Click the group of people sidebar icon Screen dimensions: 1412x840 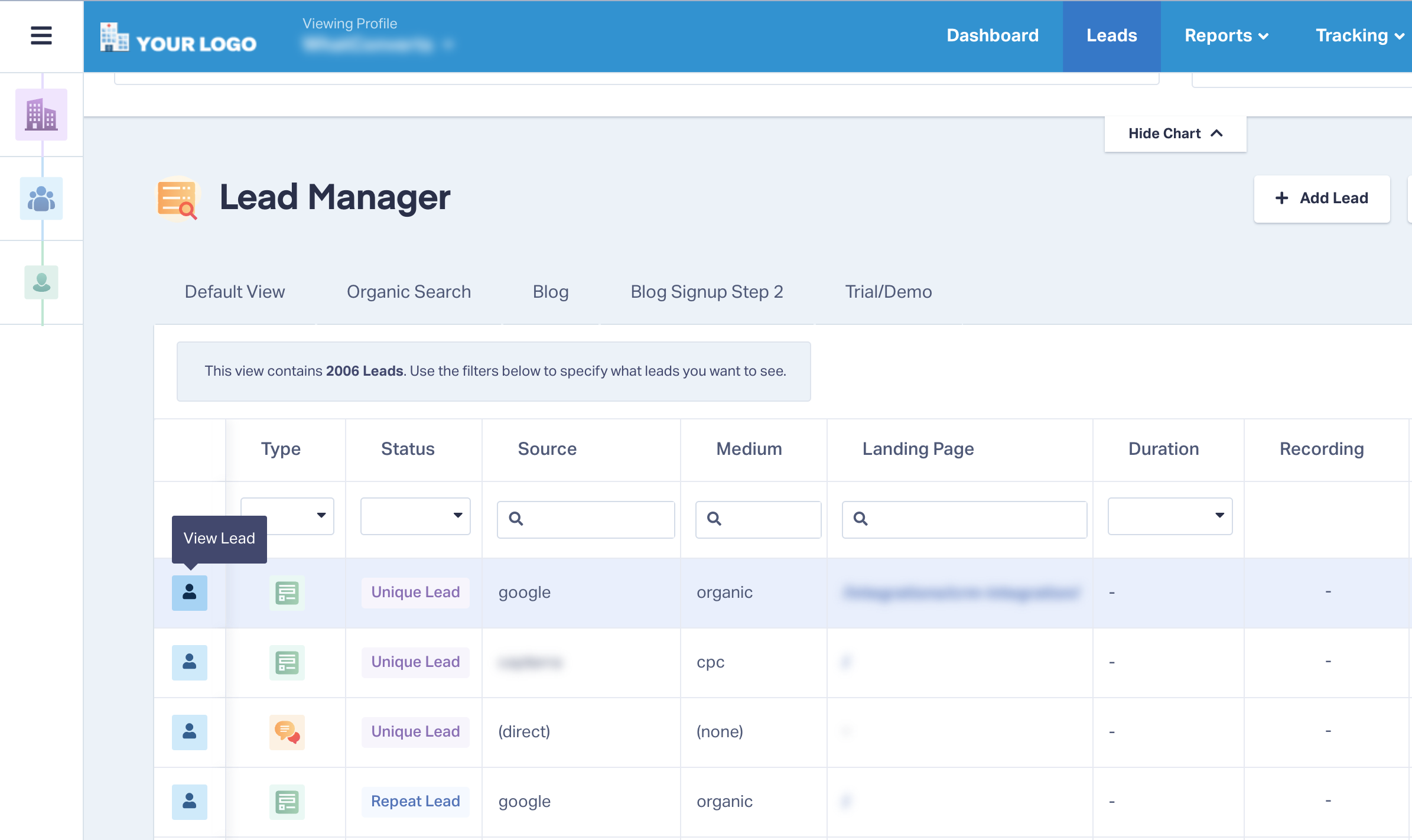tap(41, 198)
